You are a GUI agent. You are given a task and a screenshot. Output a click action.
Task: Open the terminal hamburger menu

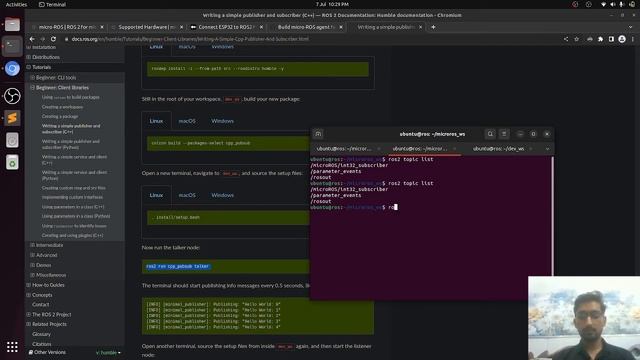pos(504,134)
